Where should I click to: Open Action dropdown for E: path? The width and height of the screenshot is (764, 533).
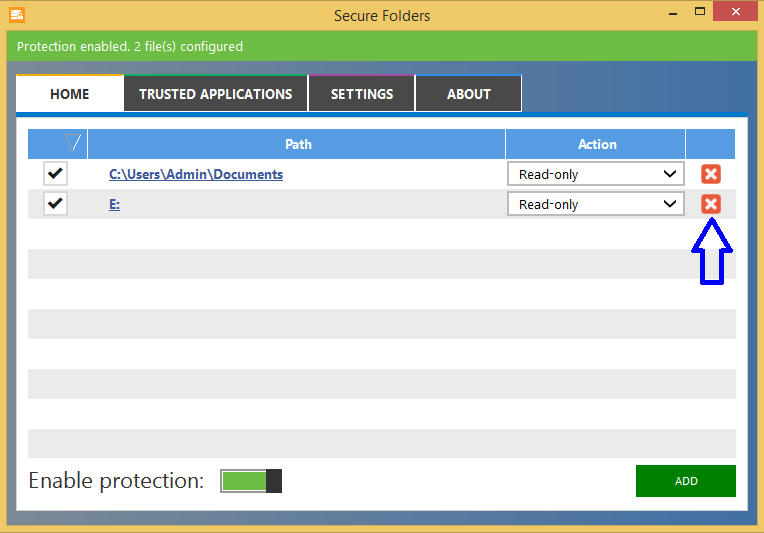coord(595,204)
